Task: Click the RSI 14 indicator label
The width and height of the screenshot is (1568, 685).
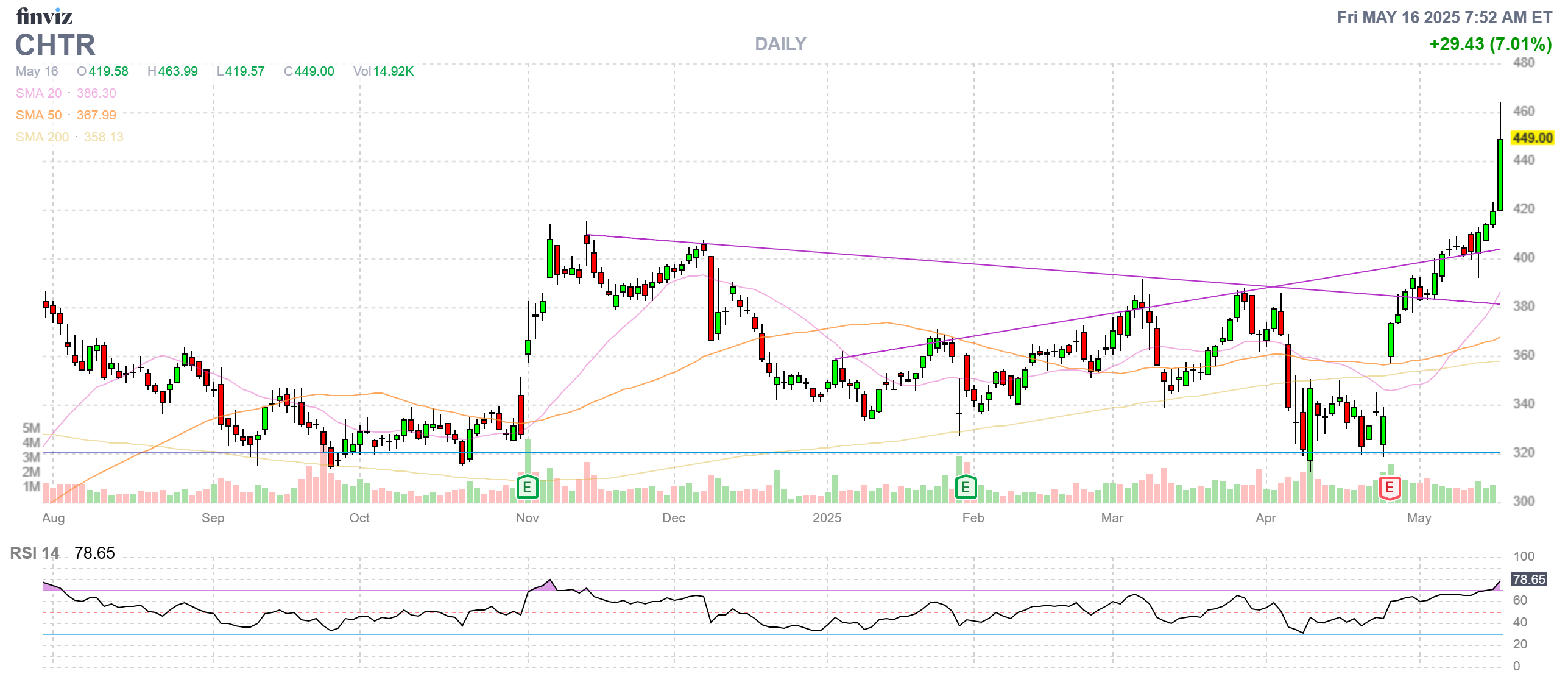Action: [x=35, y=553]
